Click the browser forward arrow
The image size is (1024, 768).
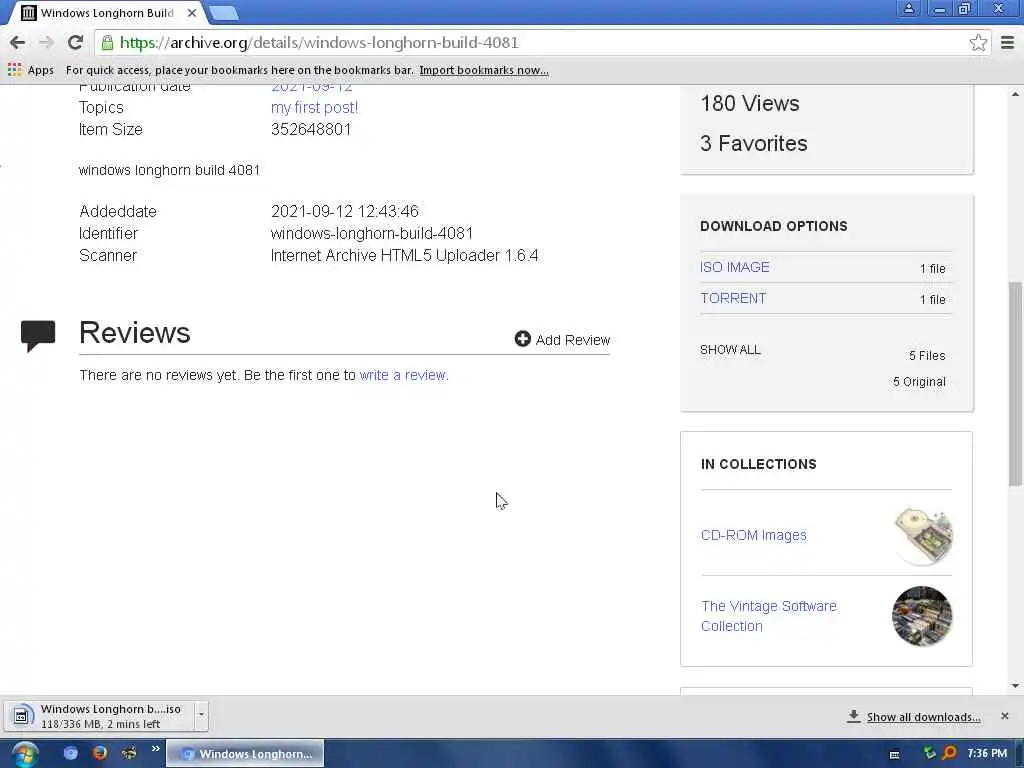(x=46, y=42)
